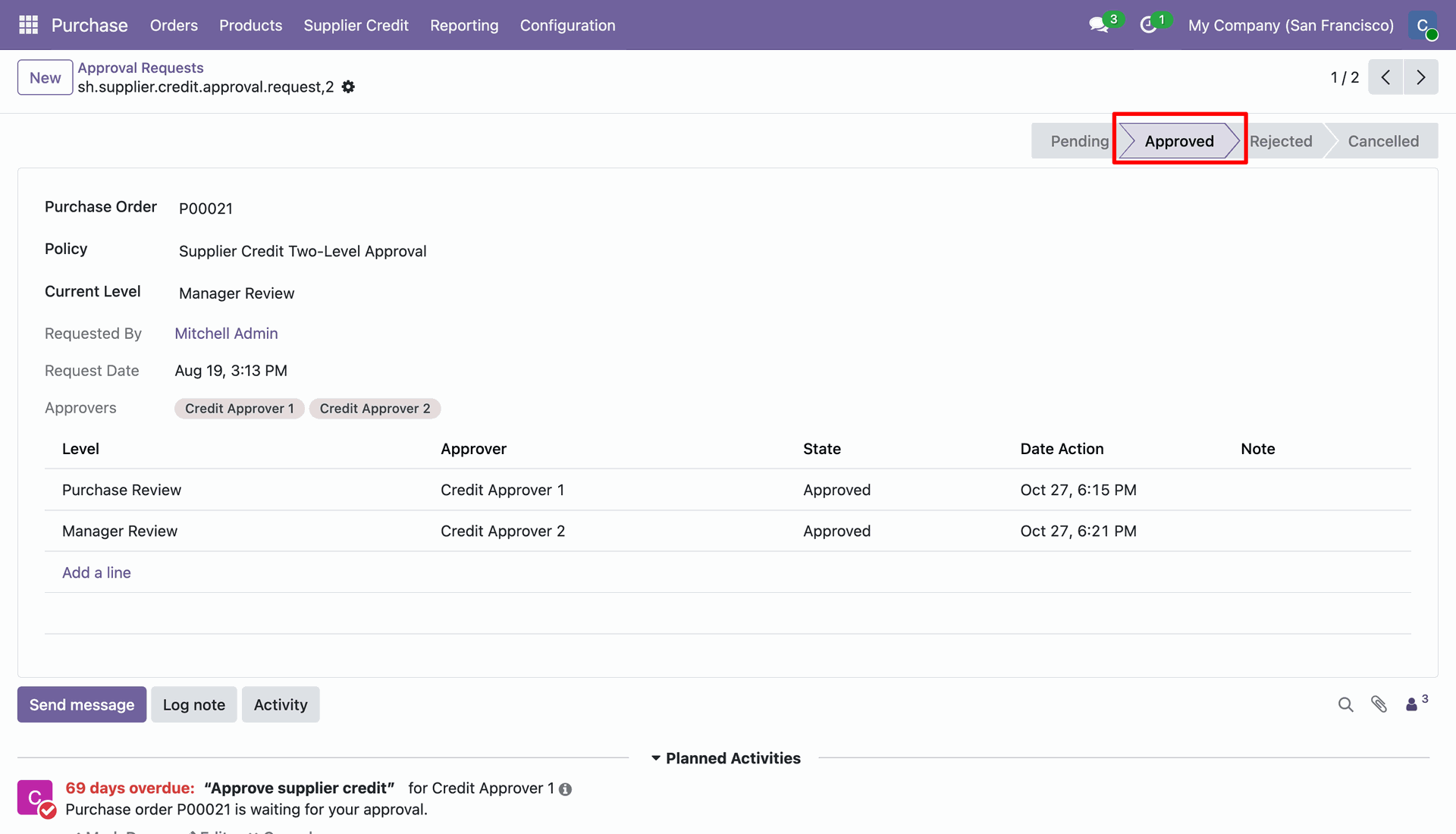Sort table by Date Action column header

point(1062,449)
